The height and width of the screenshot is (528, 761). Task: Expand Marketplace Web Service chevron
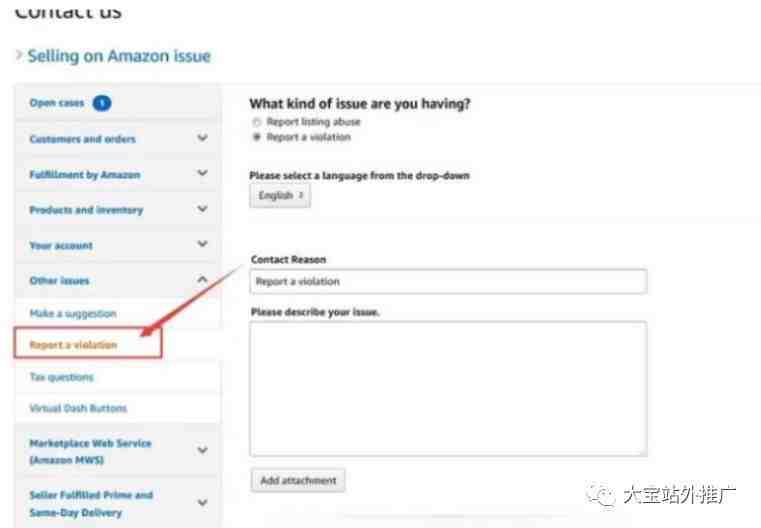point(202,450)
